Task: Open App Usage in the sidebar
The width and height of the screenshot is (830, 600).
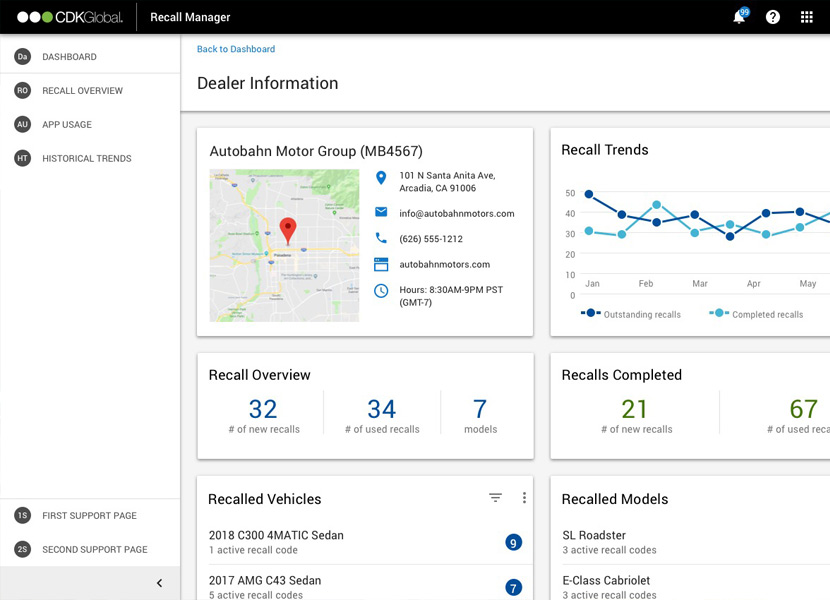Action: (90, 124)
